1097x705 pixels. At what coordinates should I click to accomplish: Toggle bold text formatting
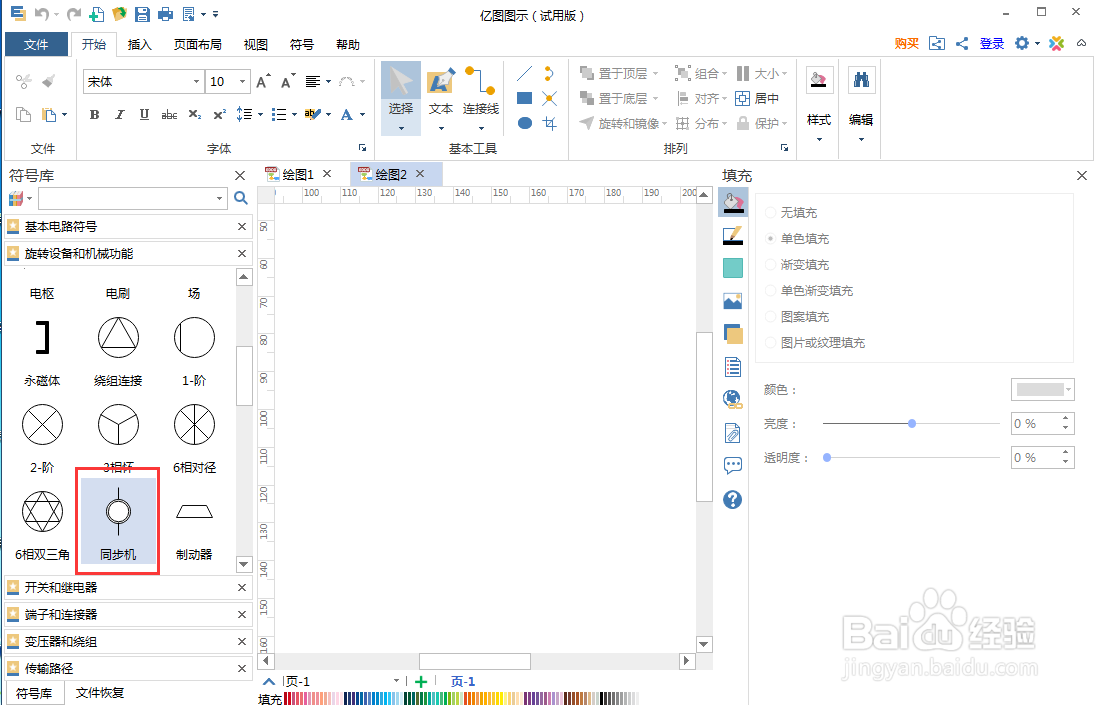click(94, 115)
